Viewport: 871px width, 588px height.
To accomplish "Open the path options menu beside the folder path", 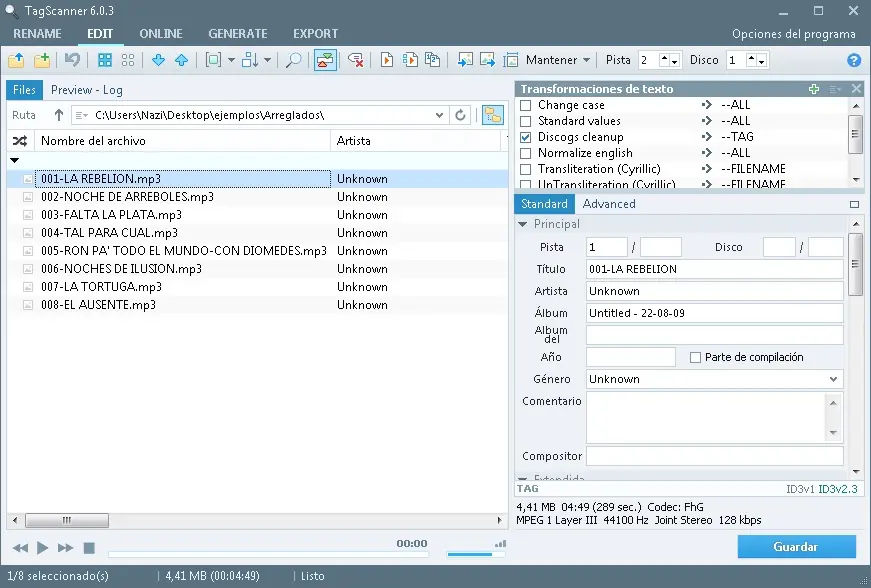I will coord(82,115).
